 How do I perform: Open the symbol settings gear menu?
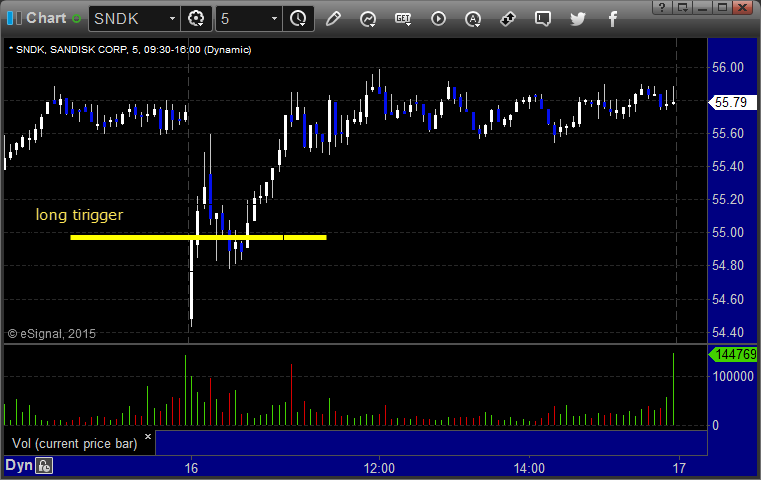(x=196, y=19)
